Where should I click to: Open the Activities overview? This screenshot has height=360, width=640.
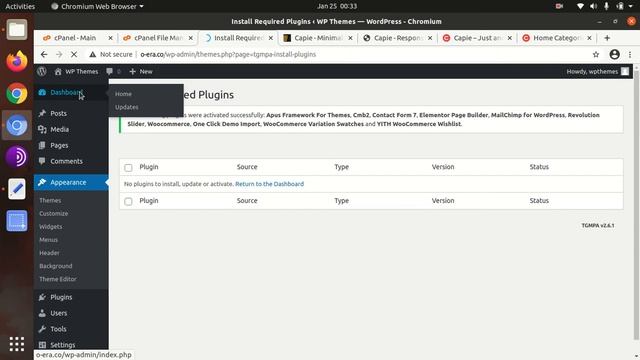(20, 6)
